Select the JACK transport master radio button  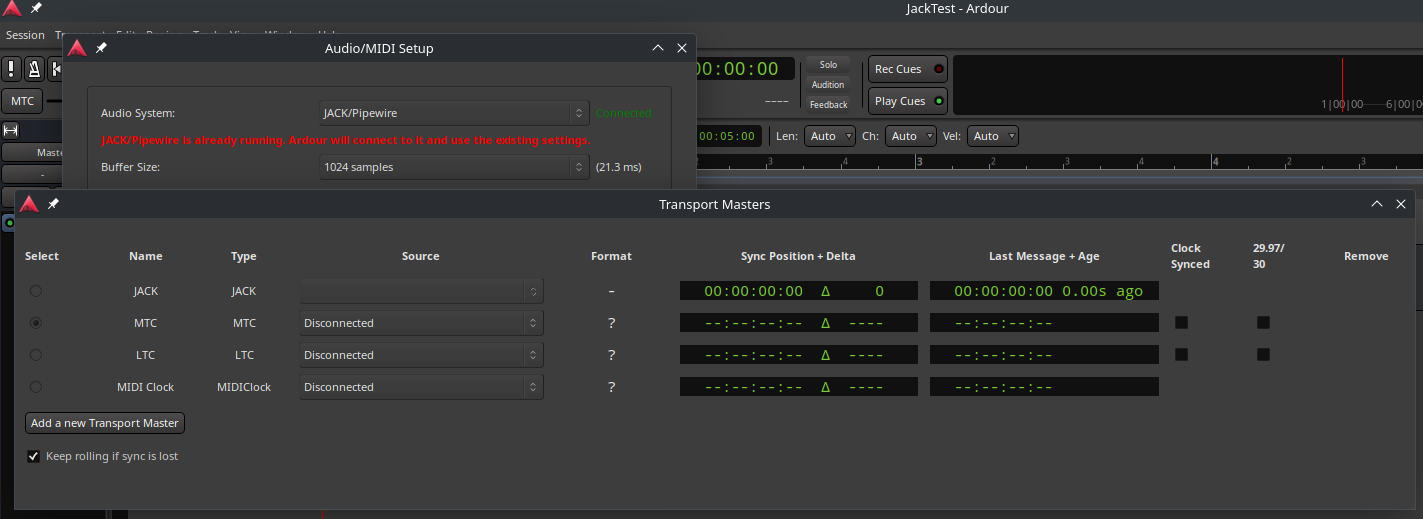click(x=36, y=291)
